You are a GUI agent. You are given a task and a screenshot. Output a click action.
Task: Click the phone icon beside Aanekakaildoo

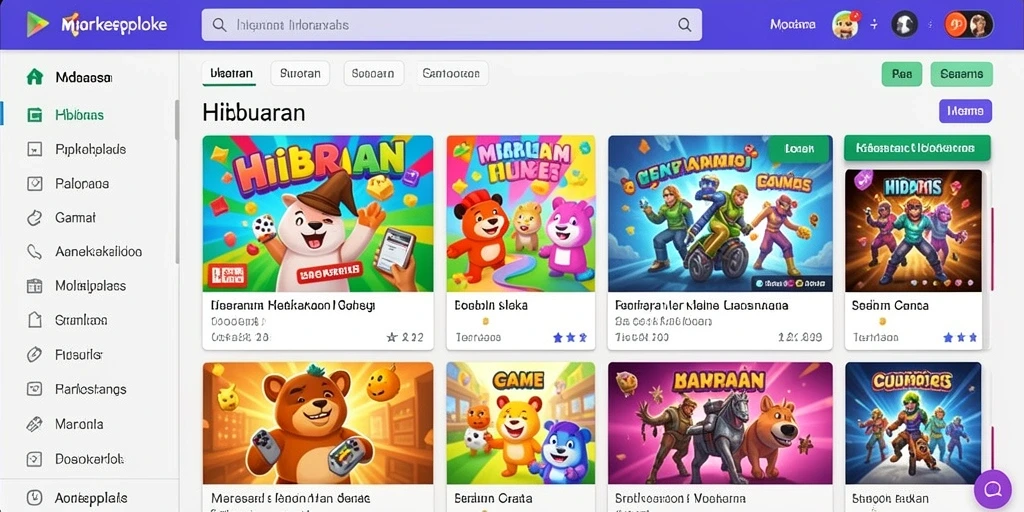[x=35, y=251]
